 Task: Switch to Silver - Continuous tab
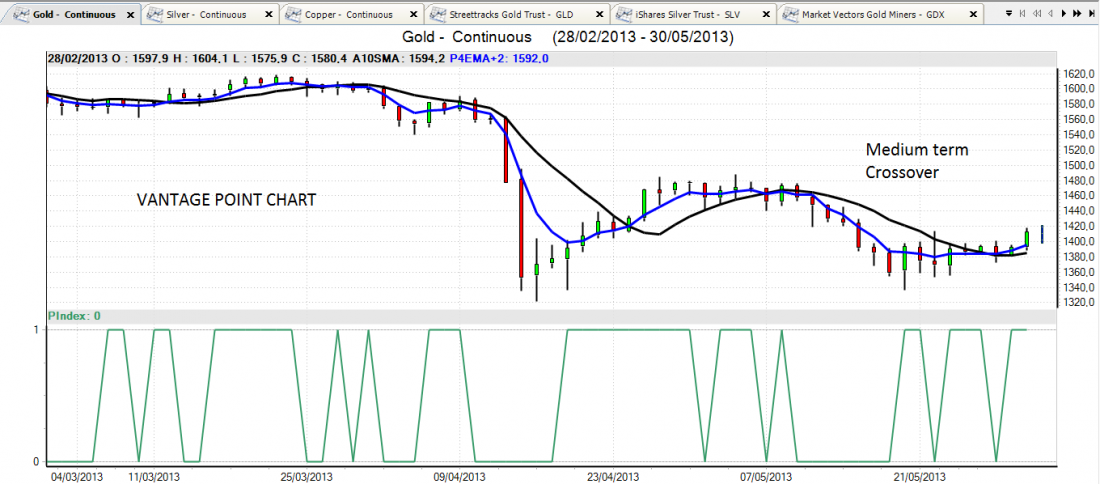212,15
